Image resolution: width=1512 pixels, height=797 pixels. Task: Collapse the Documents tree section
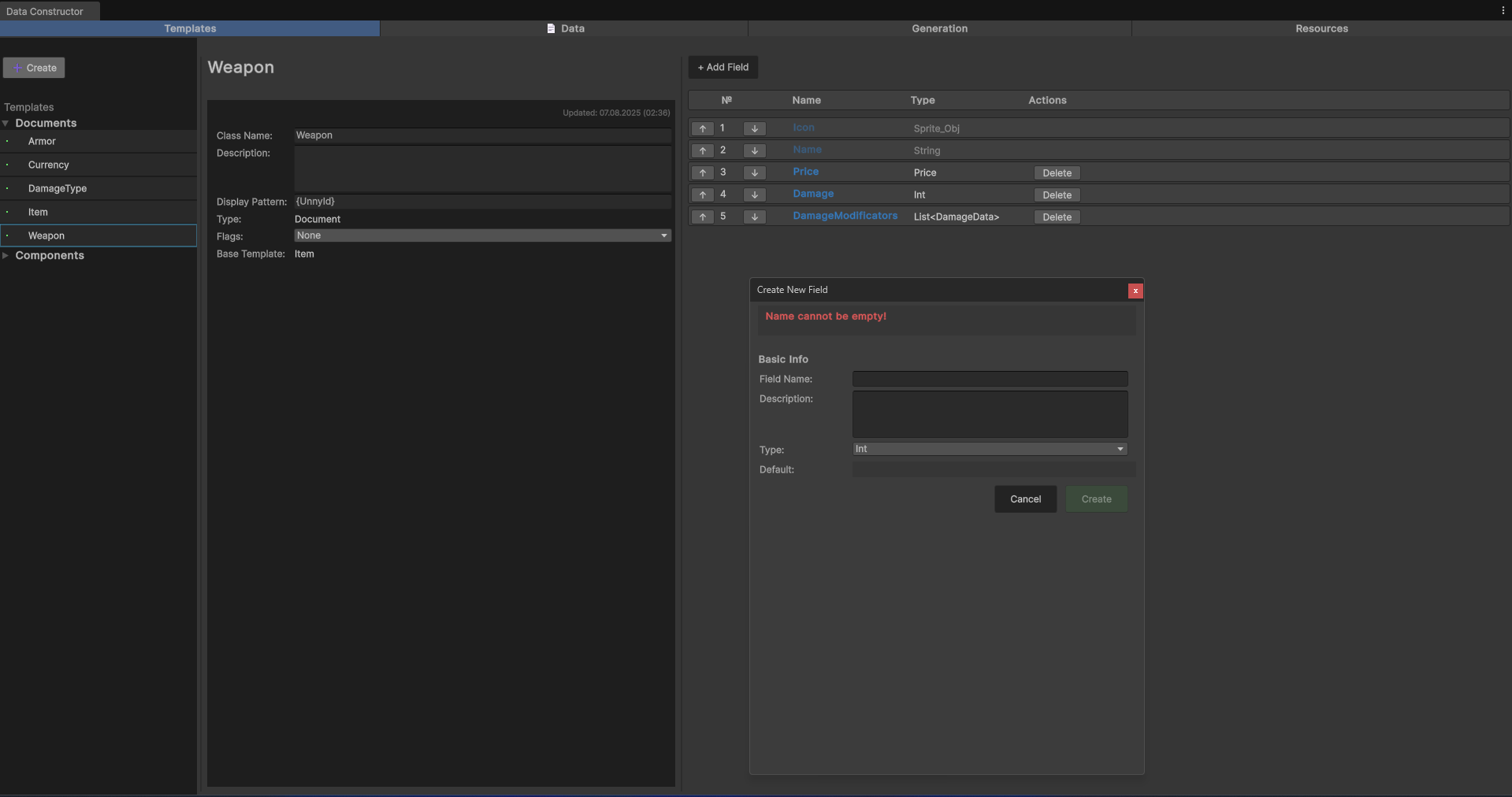6,124
